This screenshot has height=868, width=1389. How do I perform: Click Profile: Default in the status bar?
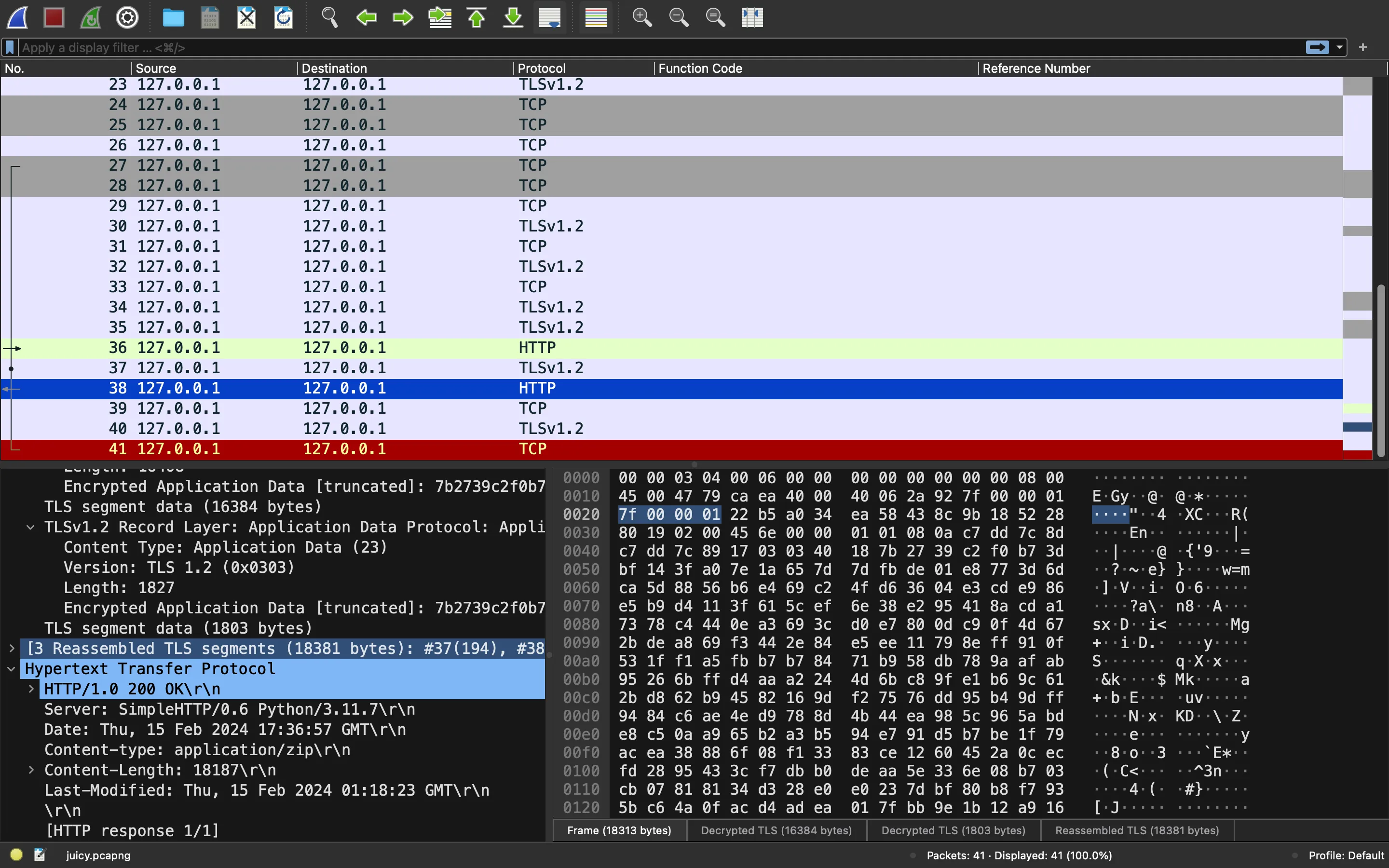pyautogui.click(x=1347, y=855)
